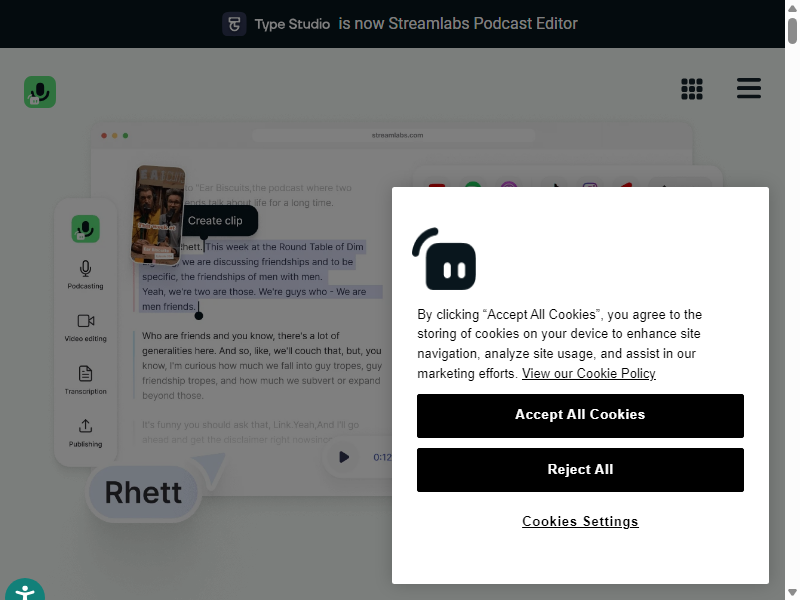Click the selection end handle after 'men friends.'

[199, 316]
